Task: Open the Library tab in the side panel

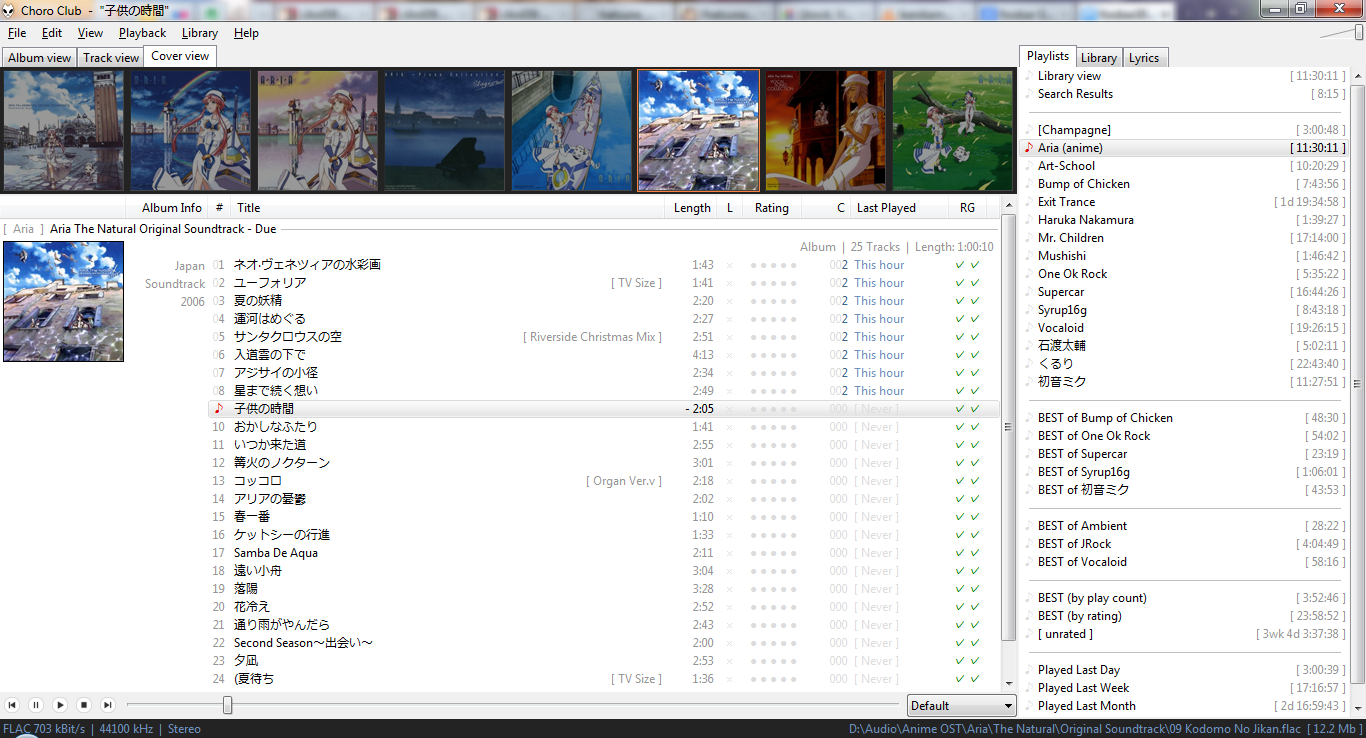Action: point(1099,58)
